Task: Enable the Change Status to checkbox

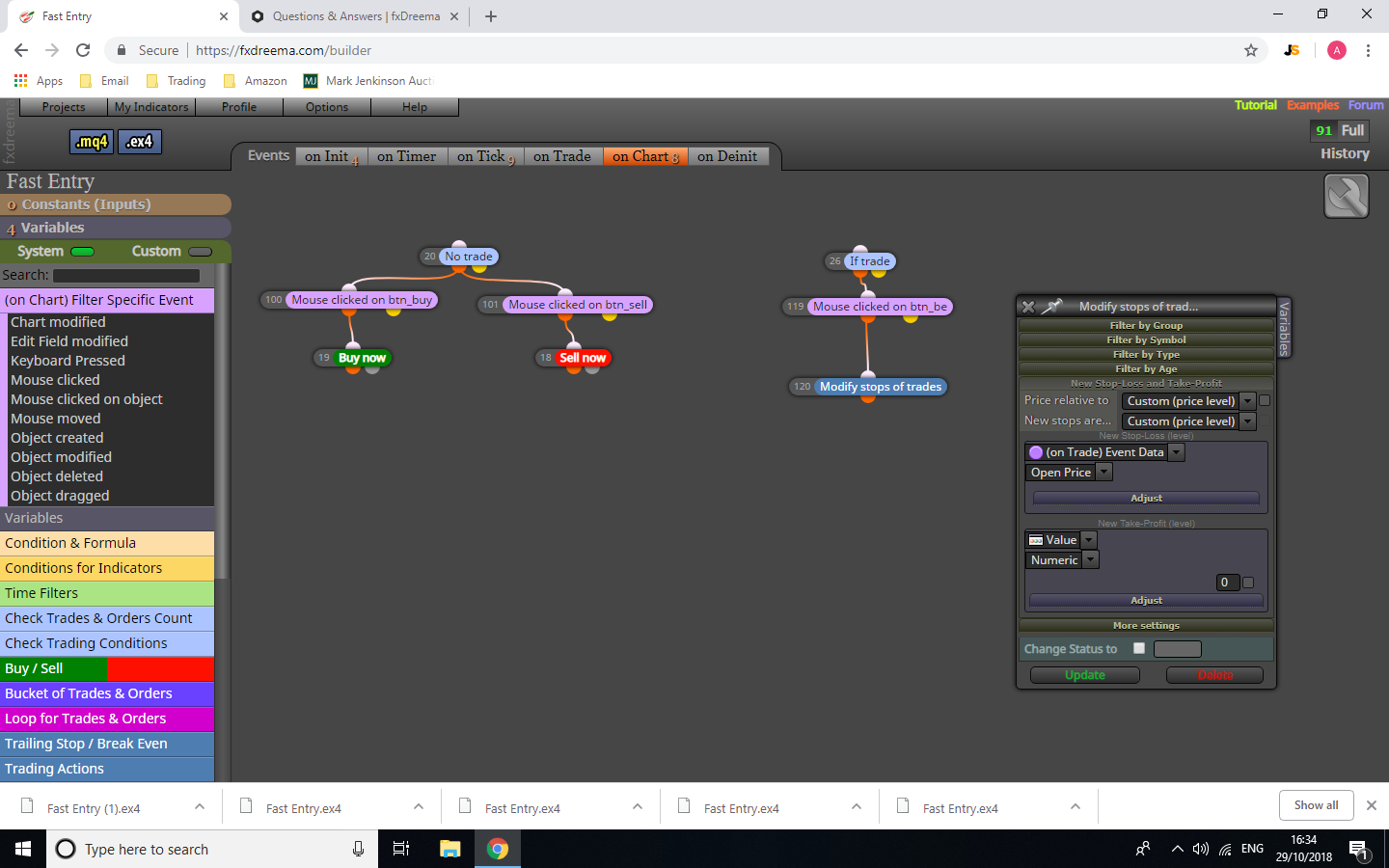Action: (x=1139, y=649)
